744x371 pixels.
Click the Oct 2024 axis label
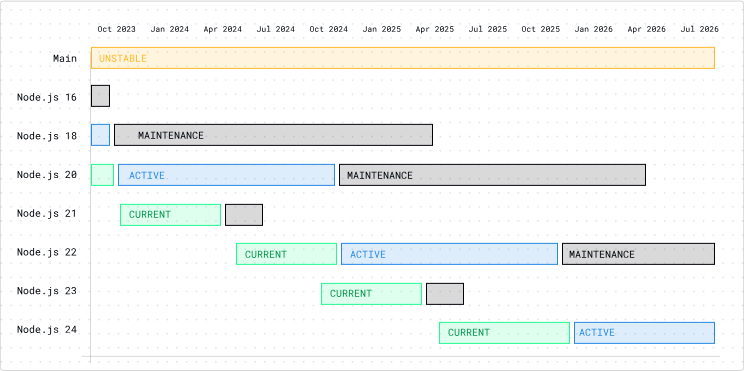(328, 29)
